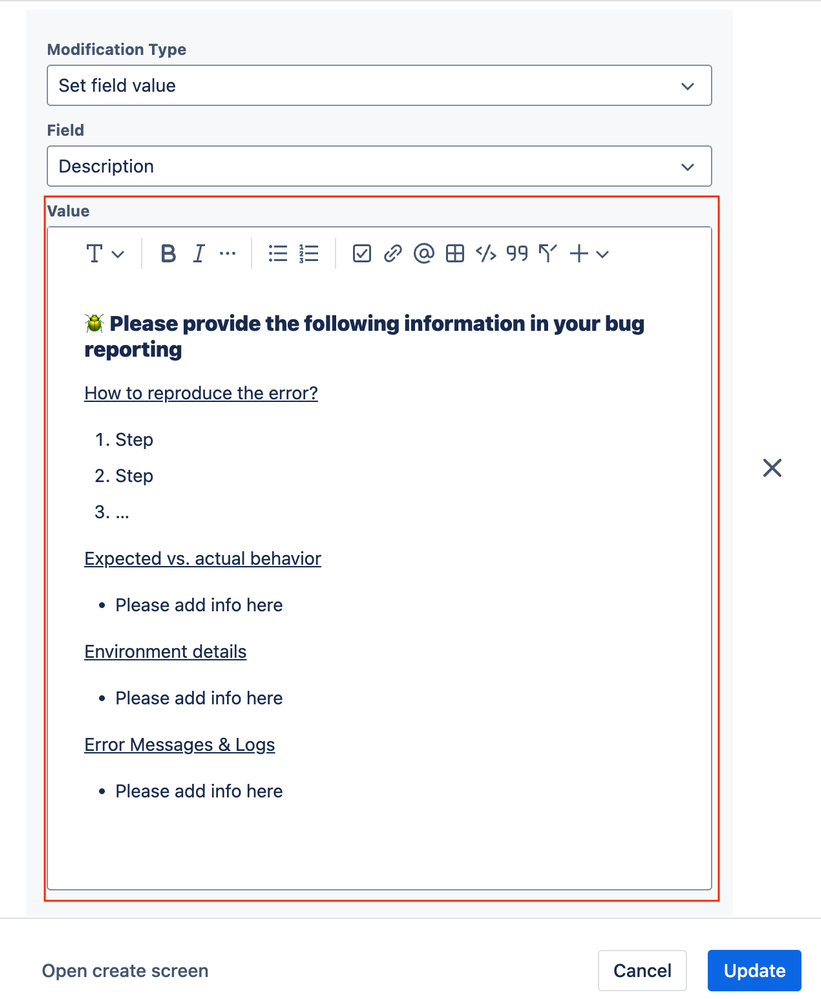Insert a link into the description
The width and height of the screenshot is (821, 999).
pos(392,253)
